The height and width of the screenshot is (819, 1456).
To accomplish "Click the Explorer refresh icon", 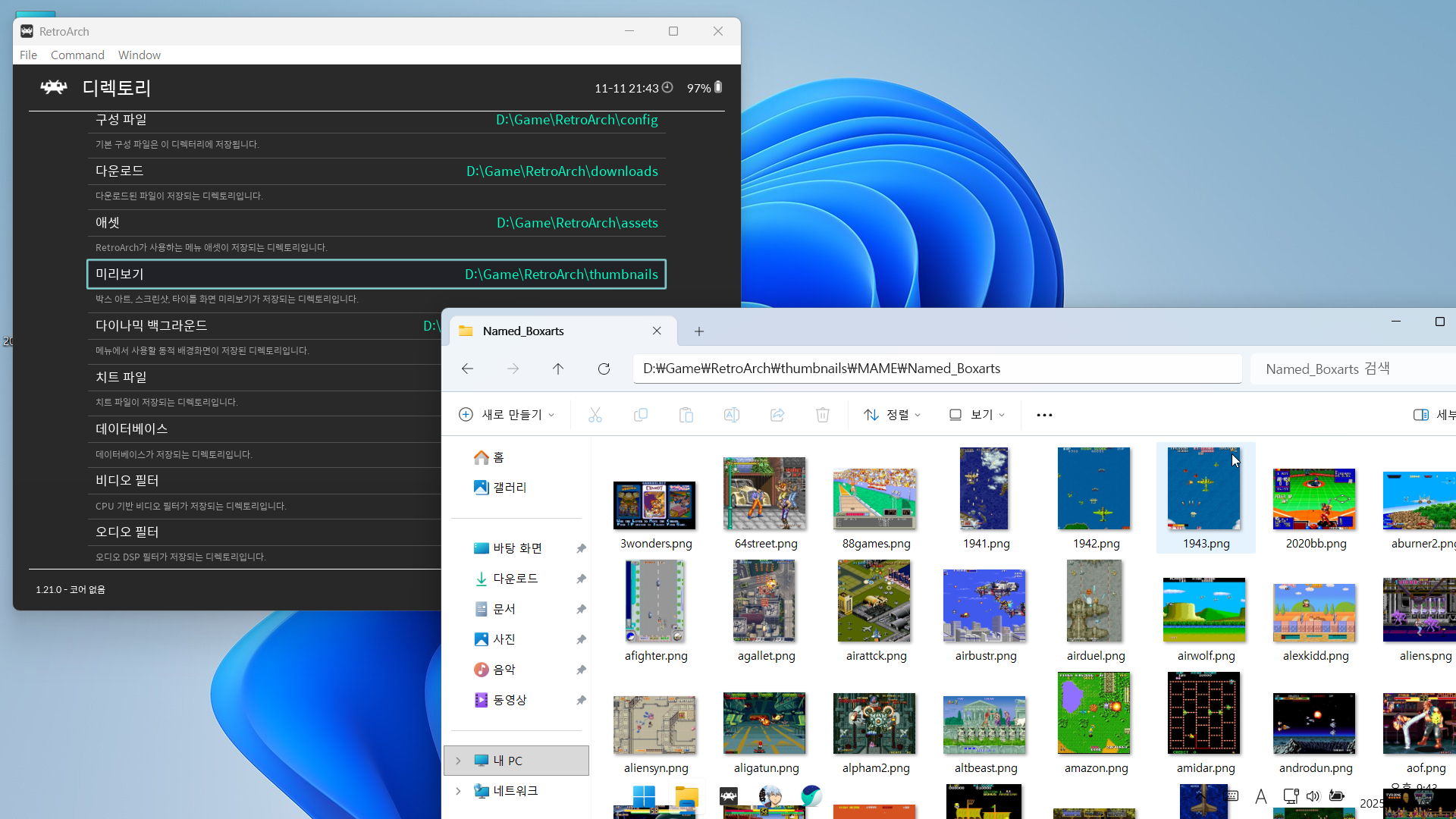I will pos(604,369).
